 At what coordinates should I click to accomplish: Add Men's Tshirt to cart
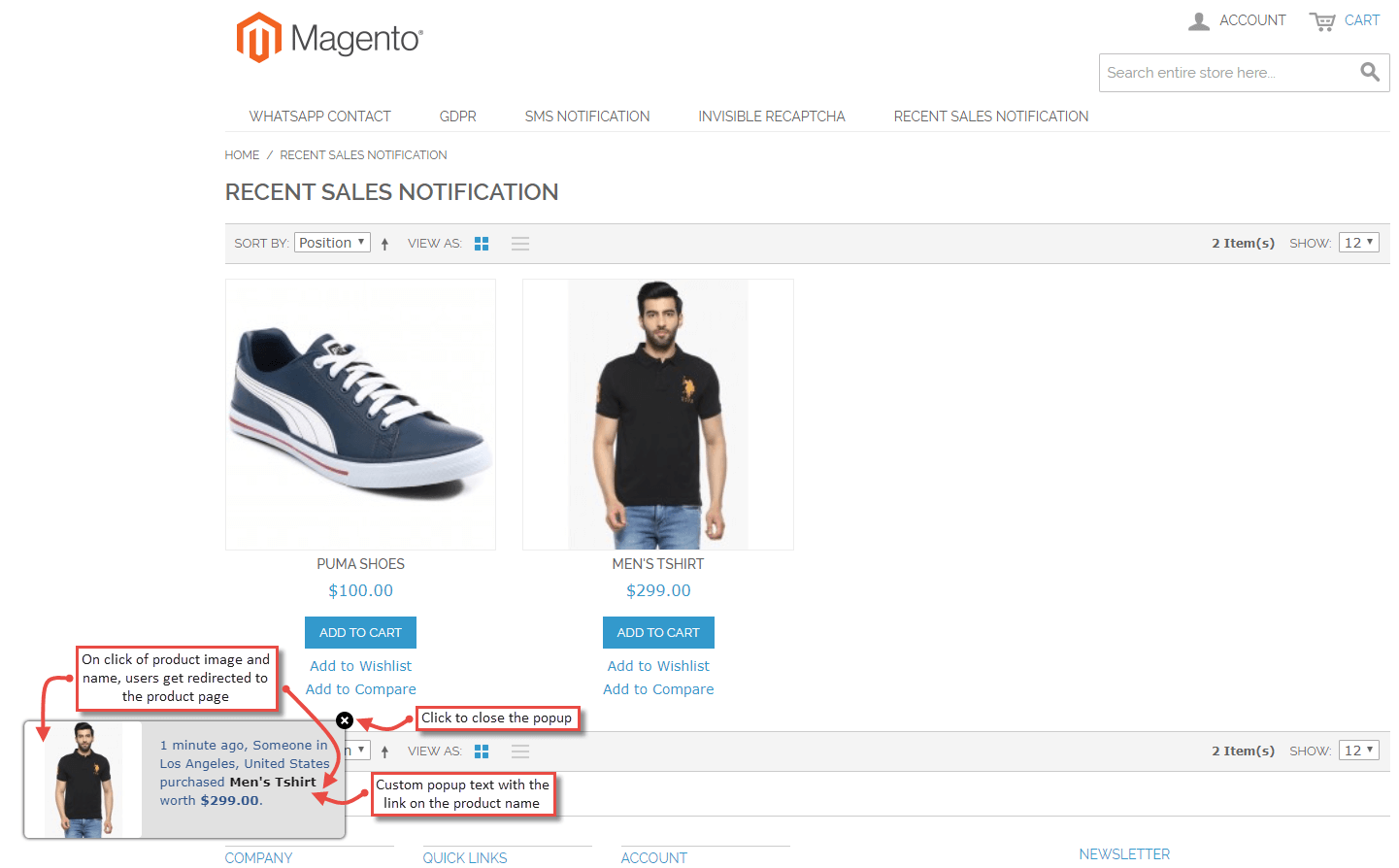tap(658, 633)
